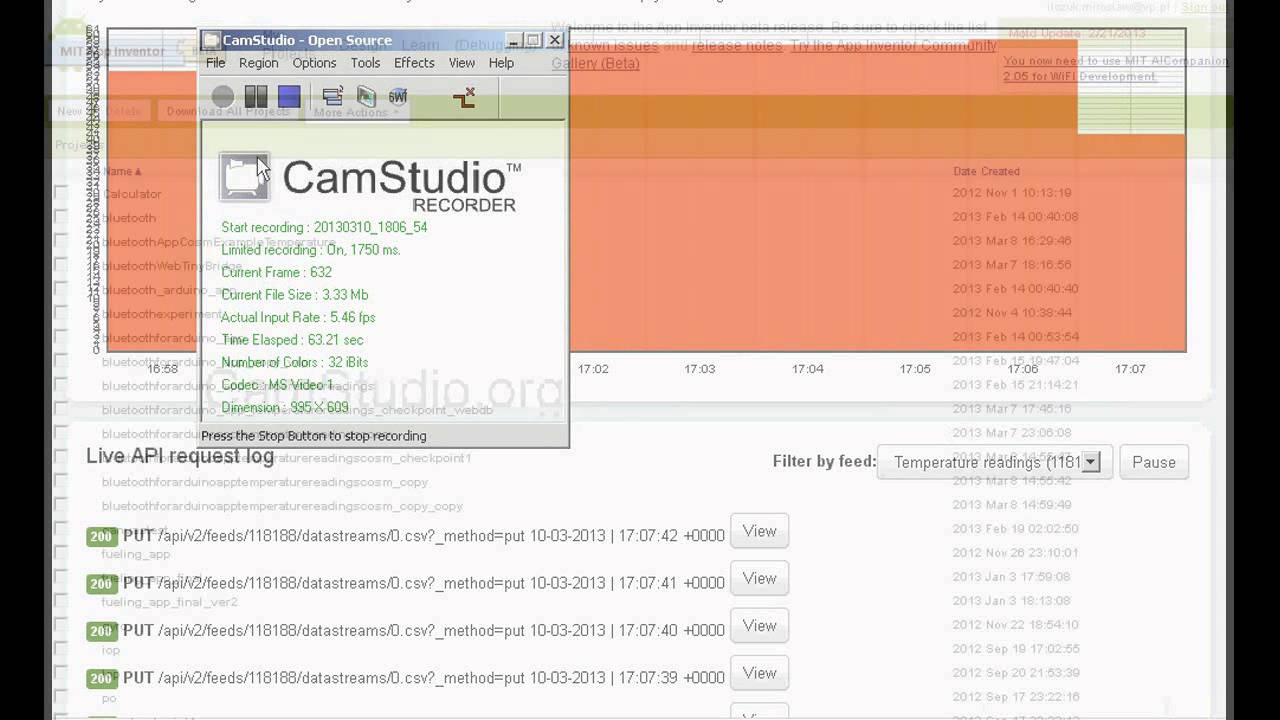Screen dimensions: 1280x720
Task: Open the fueling_app project link
Action: click(136, 554)
